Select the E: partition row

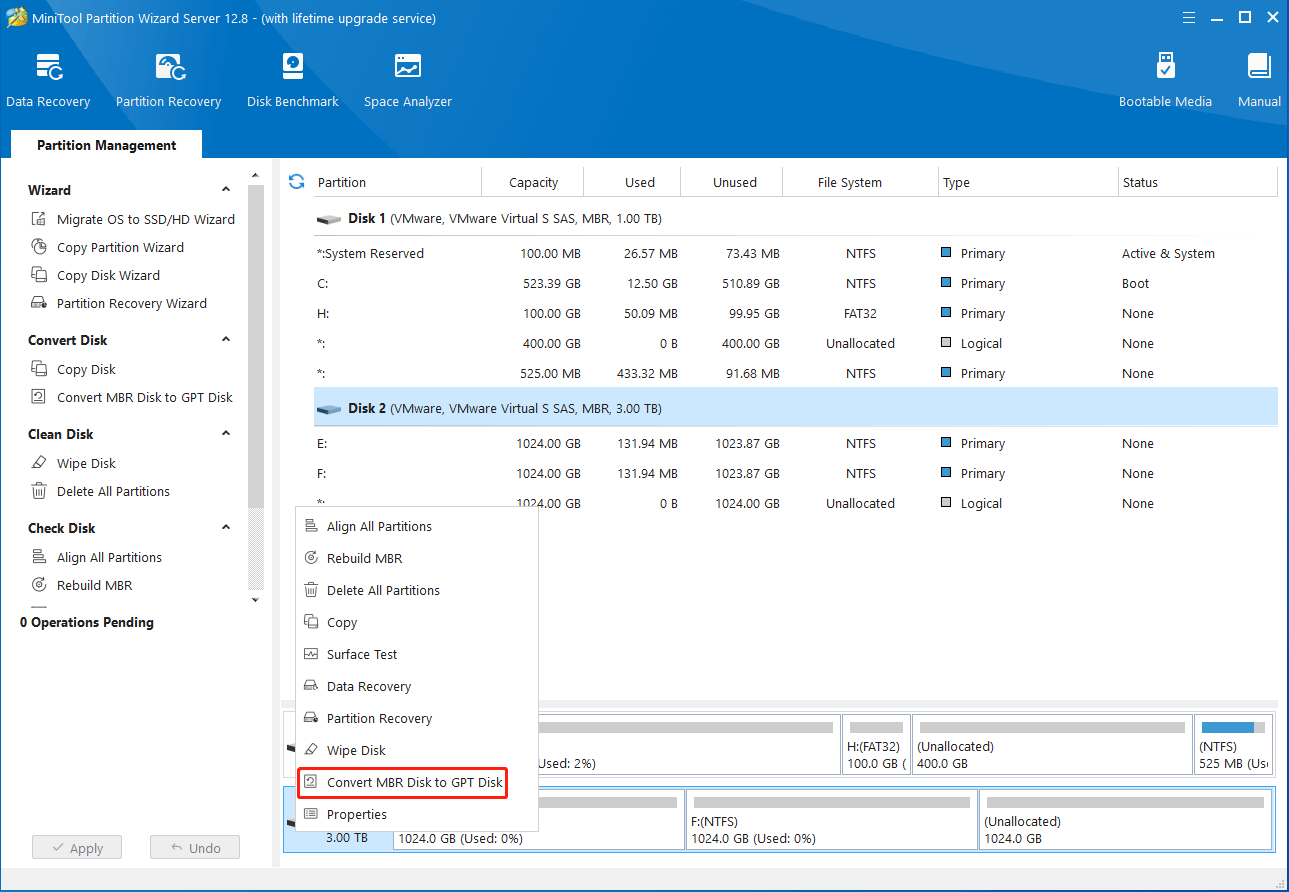[795, 443]
